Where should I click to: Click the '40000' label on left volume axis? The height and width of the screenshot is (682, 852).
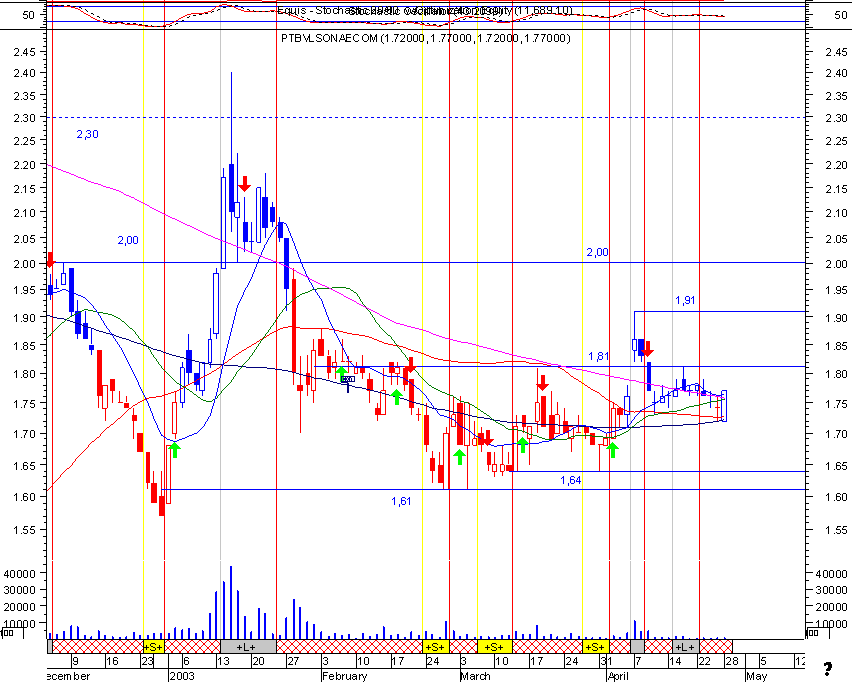pos(20,573)
